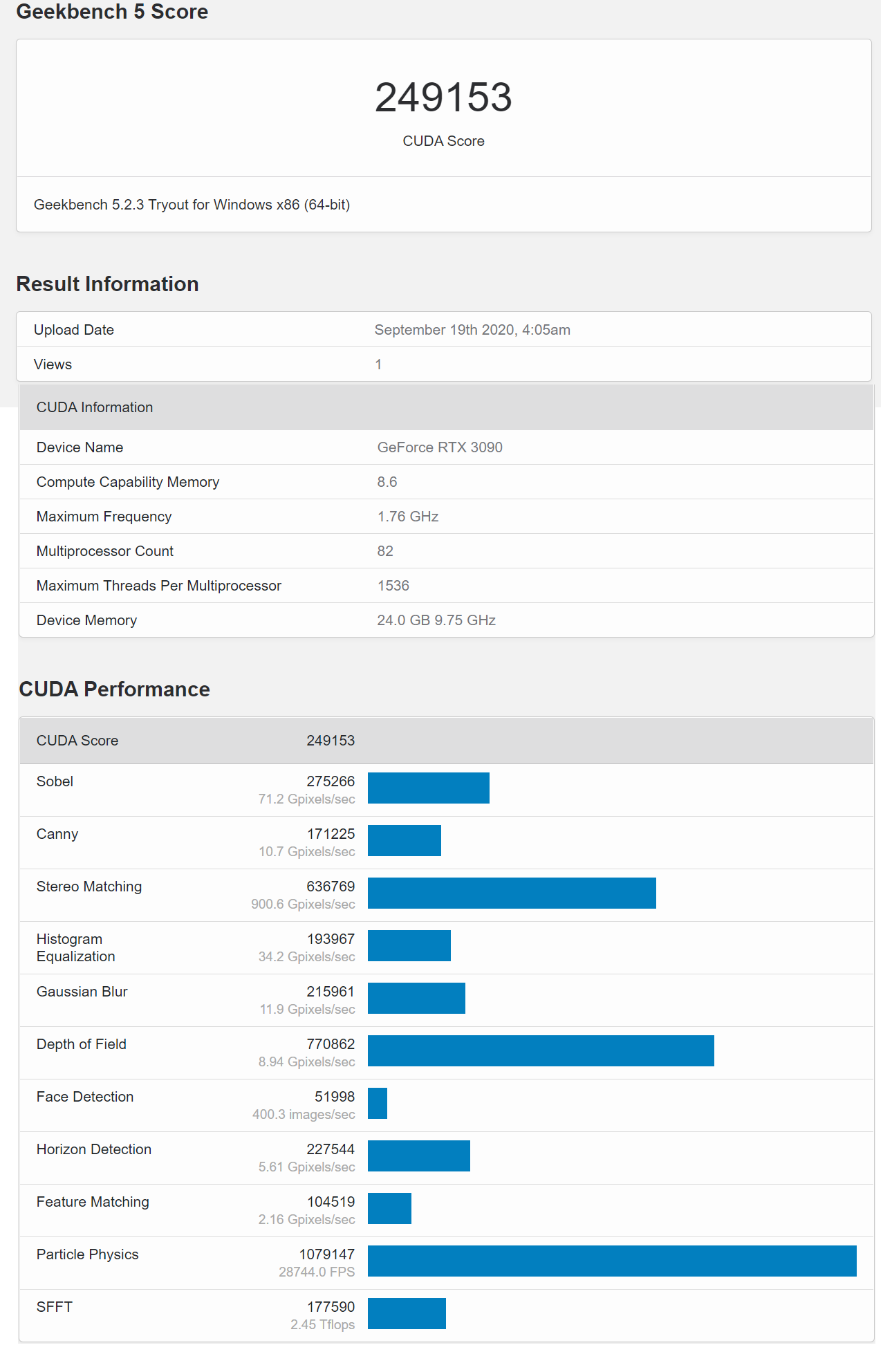Click the Stereo Matching score 636769
Screen dimensions: 892x1372
331,887
